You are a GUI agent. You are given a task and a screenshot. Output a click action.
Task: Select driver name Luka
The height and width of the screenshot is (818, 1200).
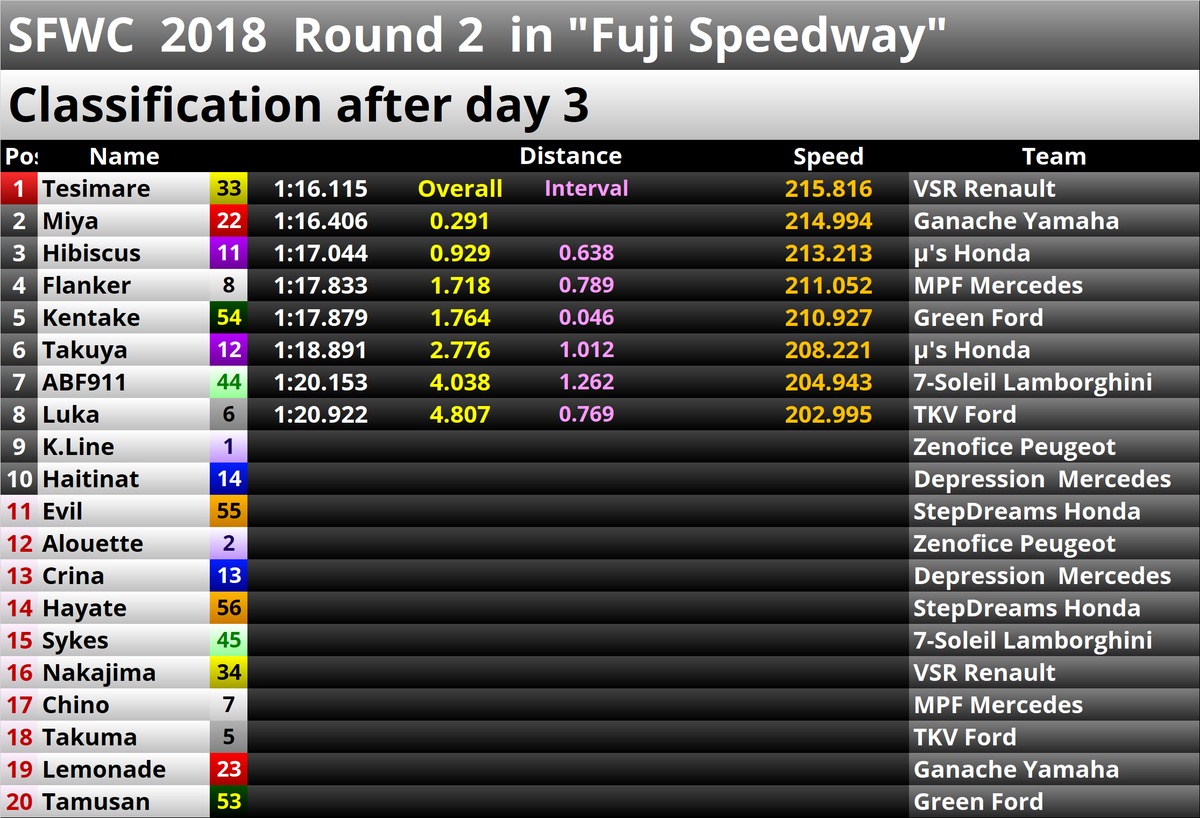pos(70,414)
